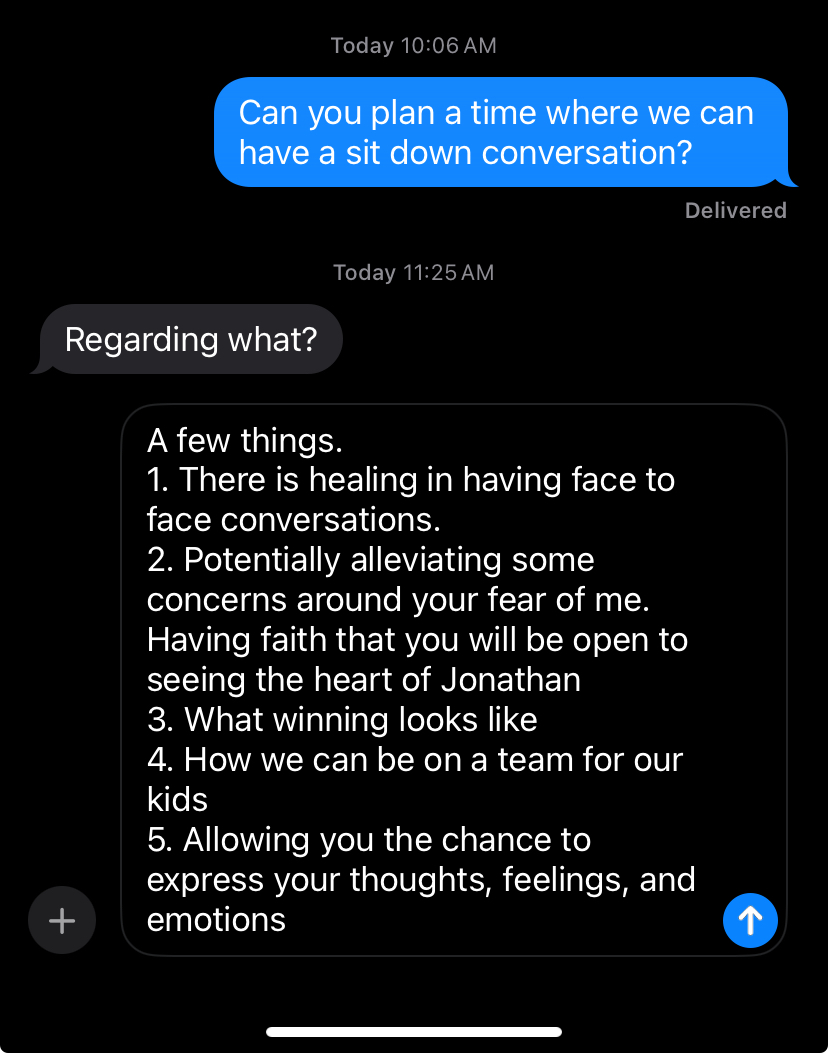Open the plus attachments menu
The image size is (828, 1053).
(x=62, y=920)
